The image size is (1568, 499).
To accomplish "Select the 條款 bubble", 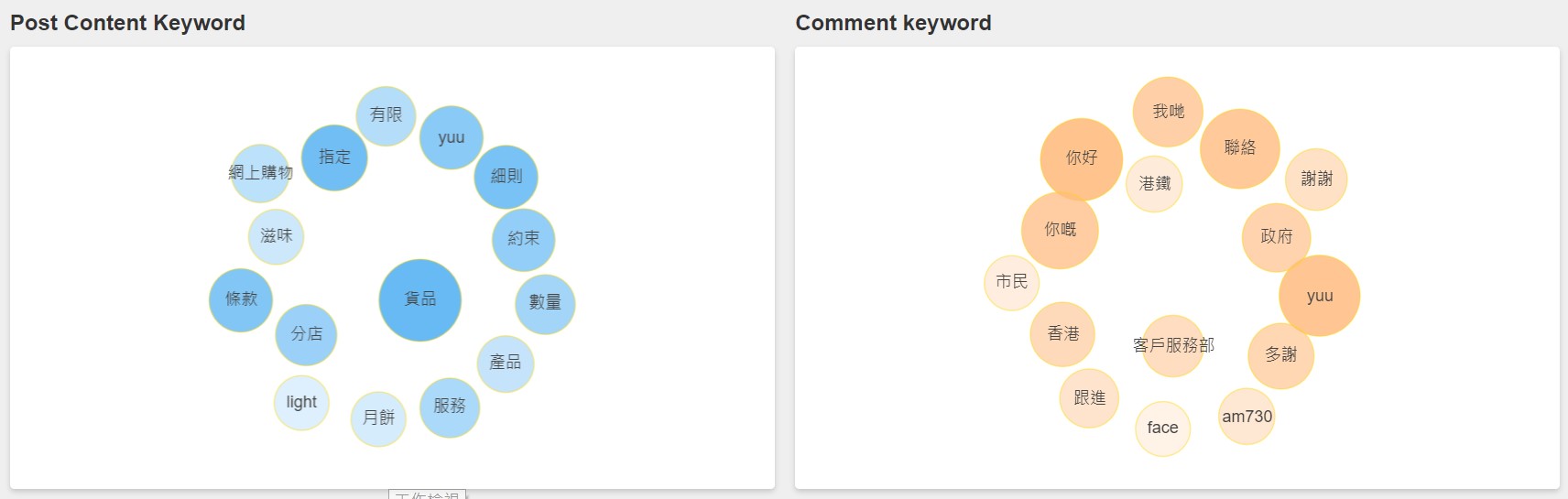I will pyautogui.click(x=241, y=300).
